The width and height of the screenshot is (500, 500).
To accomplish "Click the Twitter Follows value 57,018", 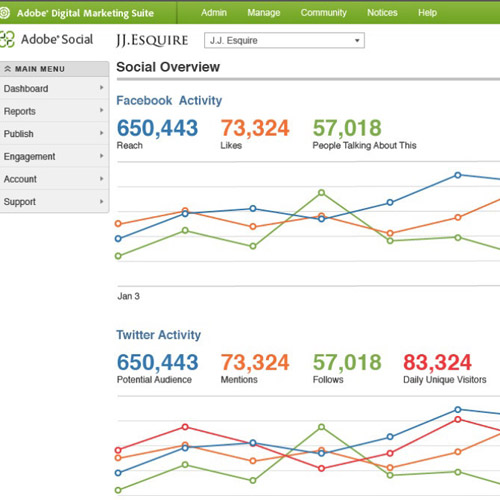I will click(x=347, y=362).
